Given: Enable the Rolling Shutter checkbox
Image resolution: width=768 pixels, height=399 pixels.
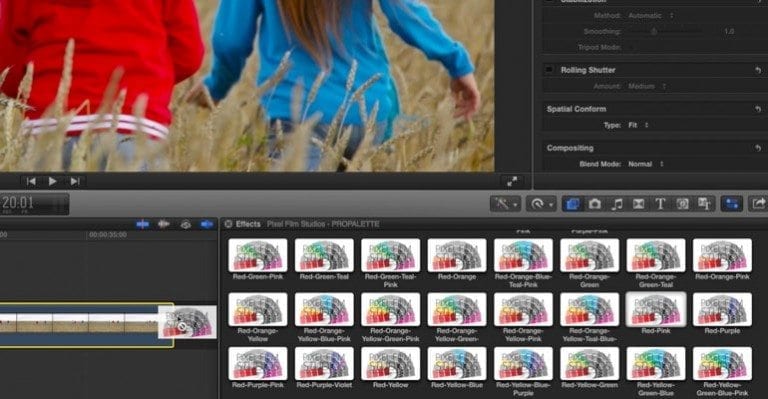Looking at the screenshot, I should pos(549,70).
